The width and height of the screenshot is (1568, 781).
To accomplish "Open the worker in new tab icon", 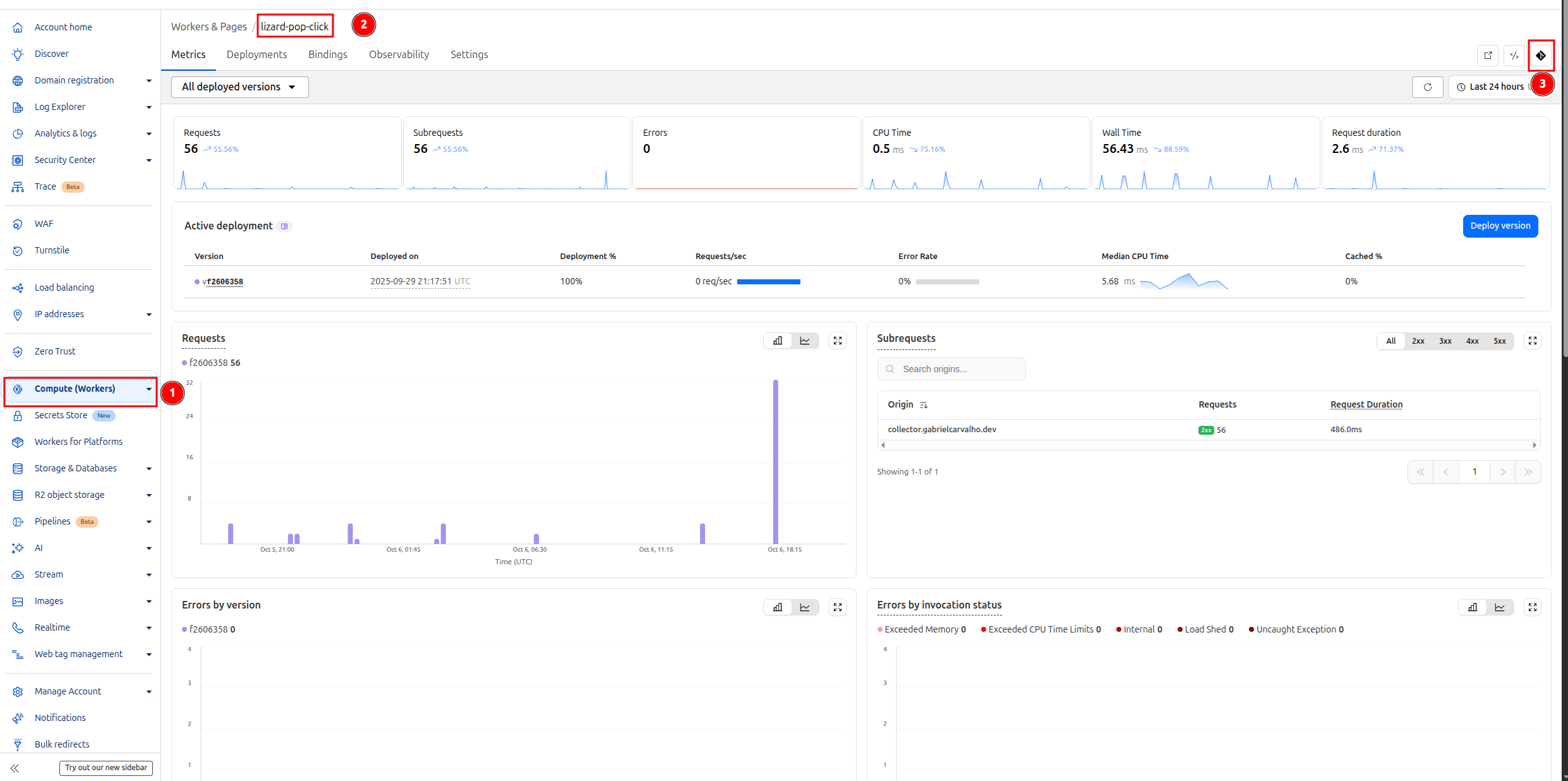I will (x=1488, y=56).
